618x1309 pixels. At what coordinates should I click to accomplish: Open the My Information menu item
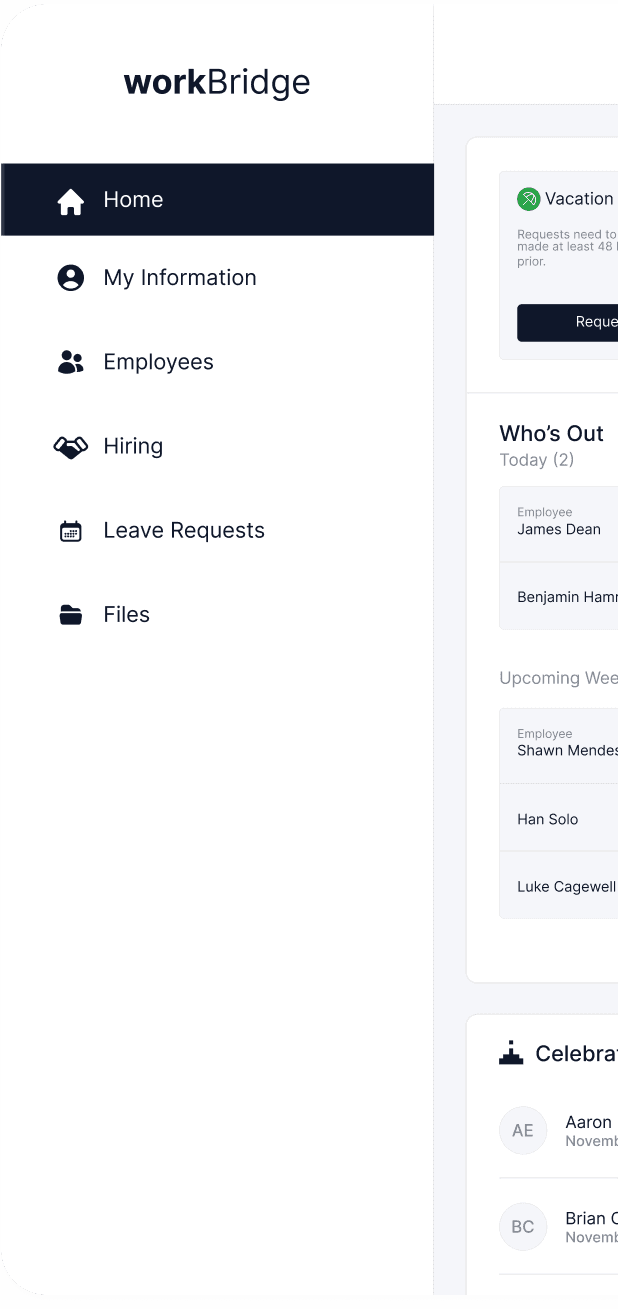click(180, 278)
